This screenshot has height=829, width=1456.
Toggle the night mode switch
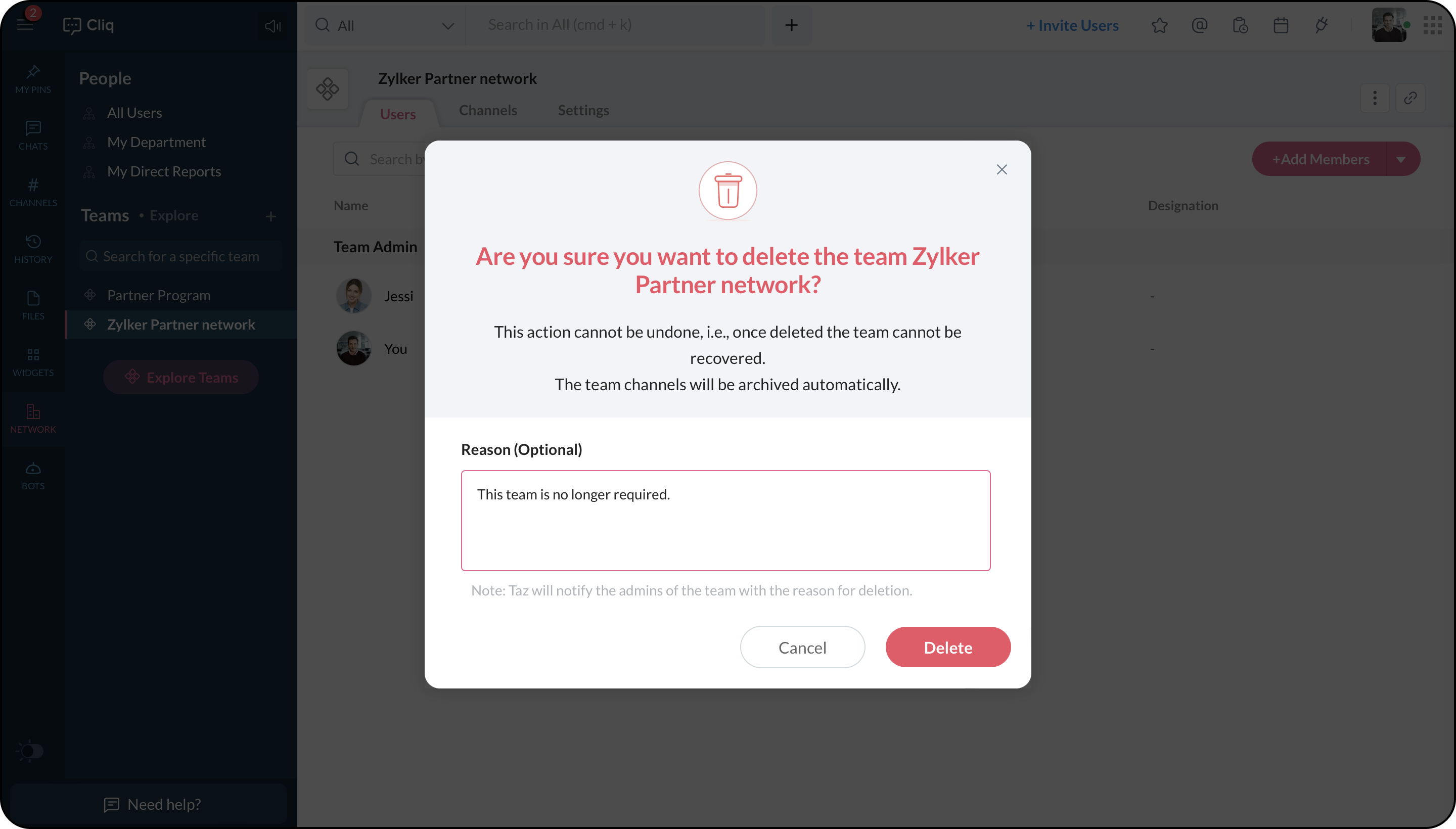coord(30,751)
